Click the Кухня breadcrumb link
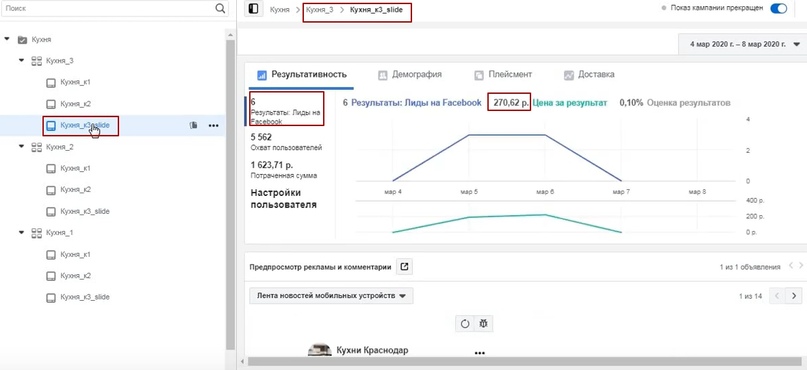 point(279,10)
